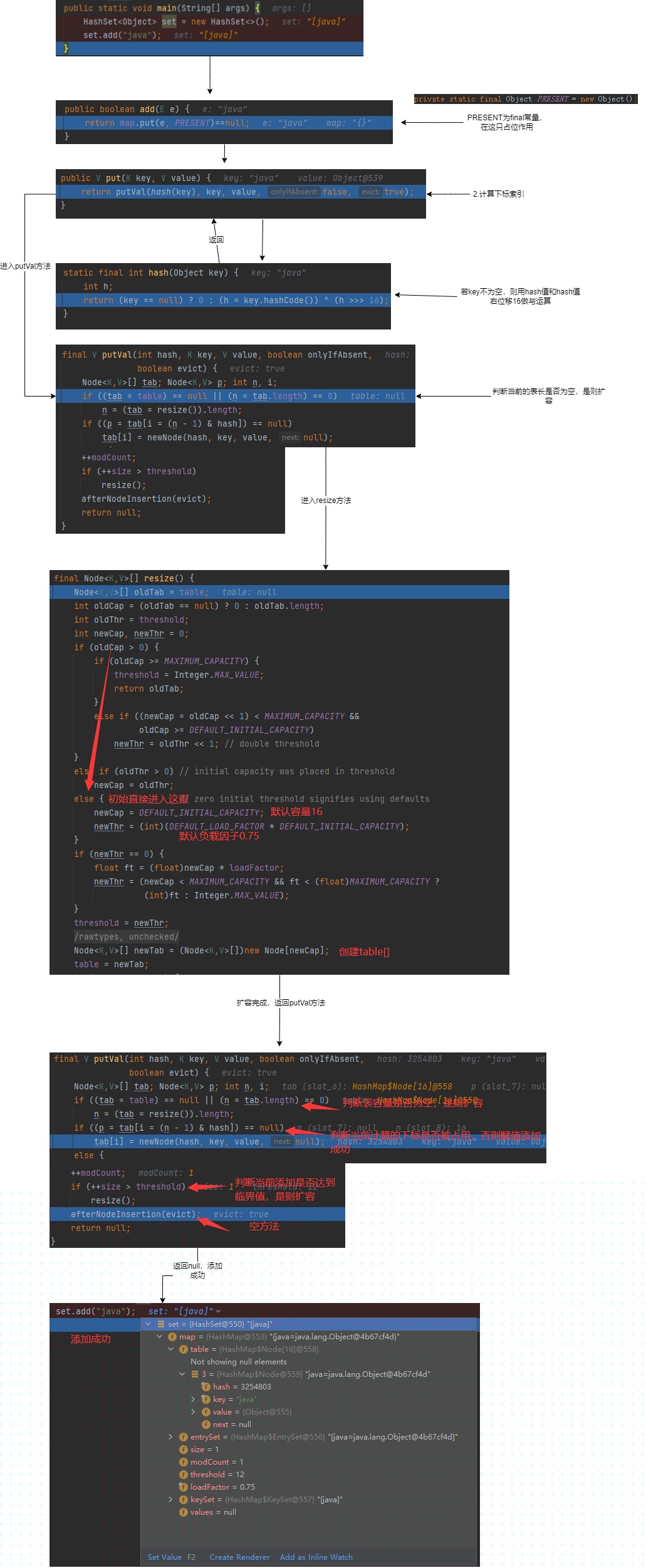The width and height of the screenshot is (646, 1568).
Task: Click the 'evict:' inline hint before true in put()
Action: click(x=370, y=192)
